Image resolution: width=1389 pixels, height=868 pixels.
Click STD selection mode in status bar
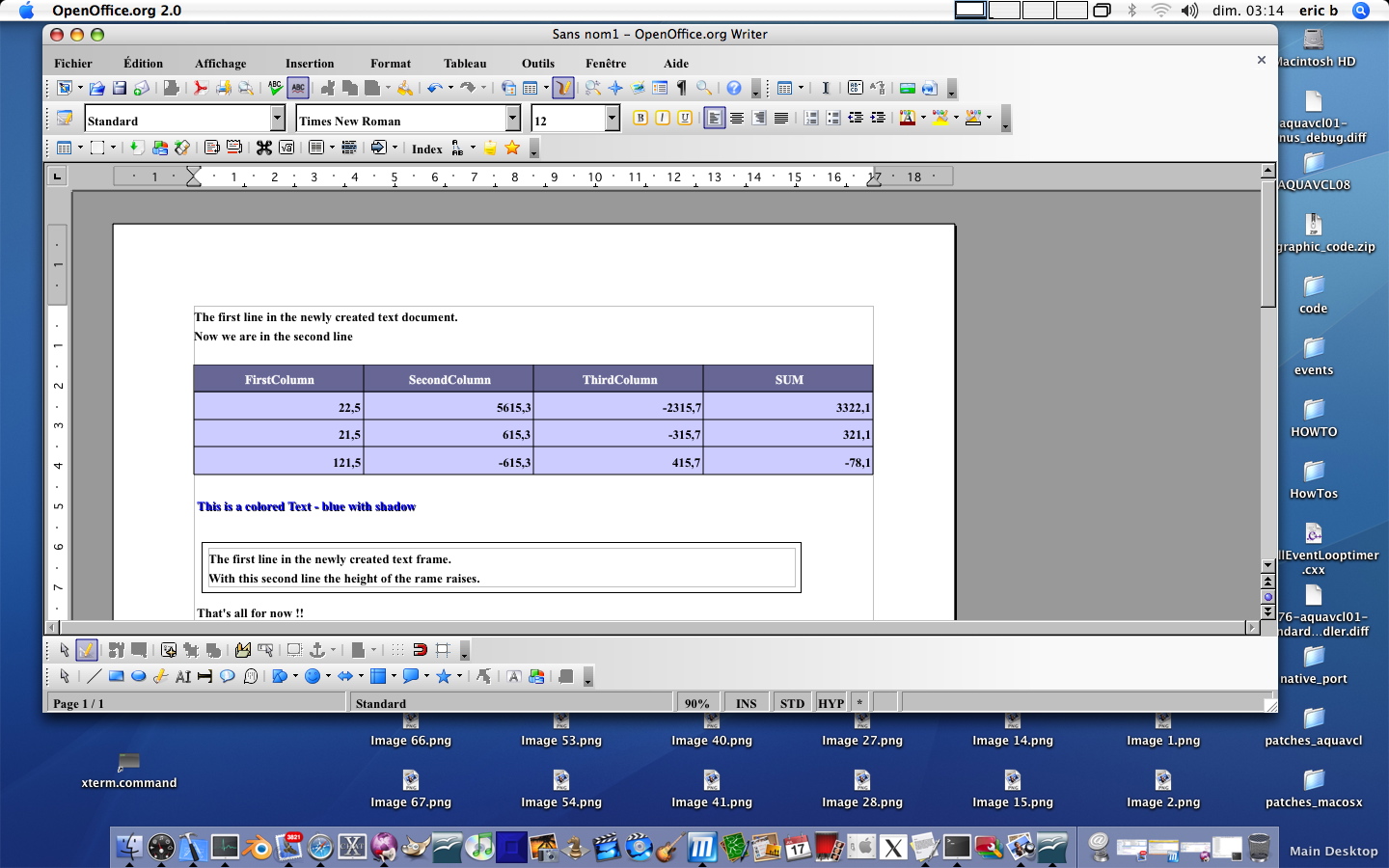coord(792,703)
